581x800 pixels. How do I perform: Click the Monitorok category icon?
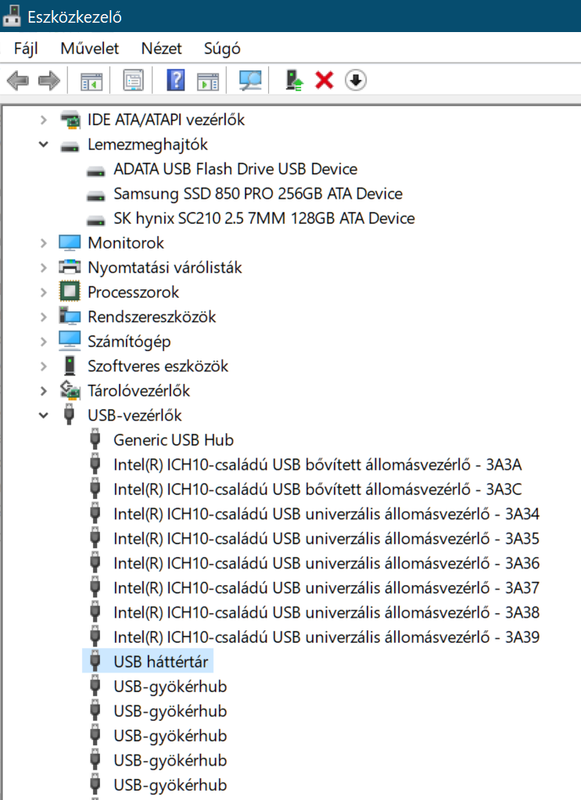pyautogui.click(x=70, y=243)
